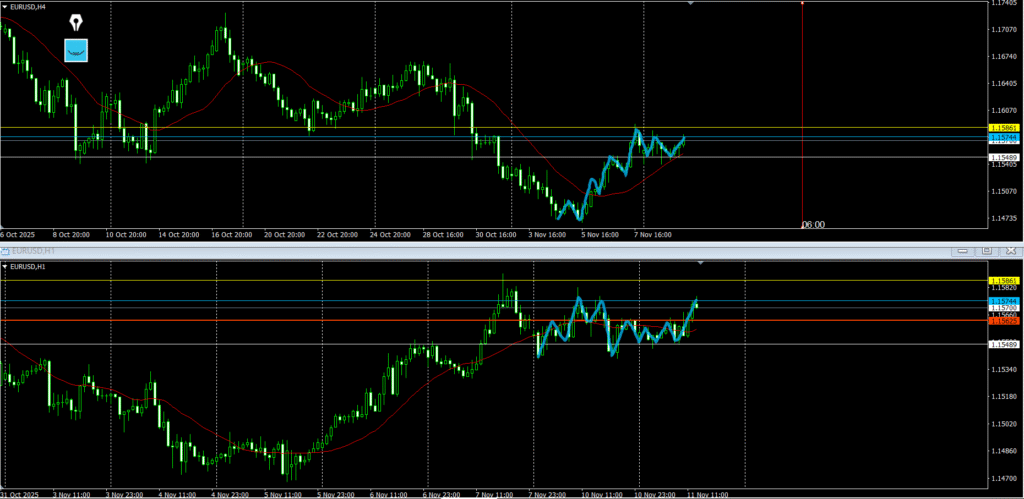The height and width of the screenshot is (499, 1024).
Task: Click the 06:00 time label on H4 chart
Action: click(x=813, y=225)
